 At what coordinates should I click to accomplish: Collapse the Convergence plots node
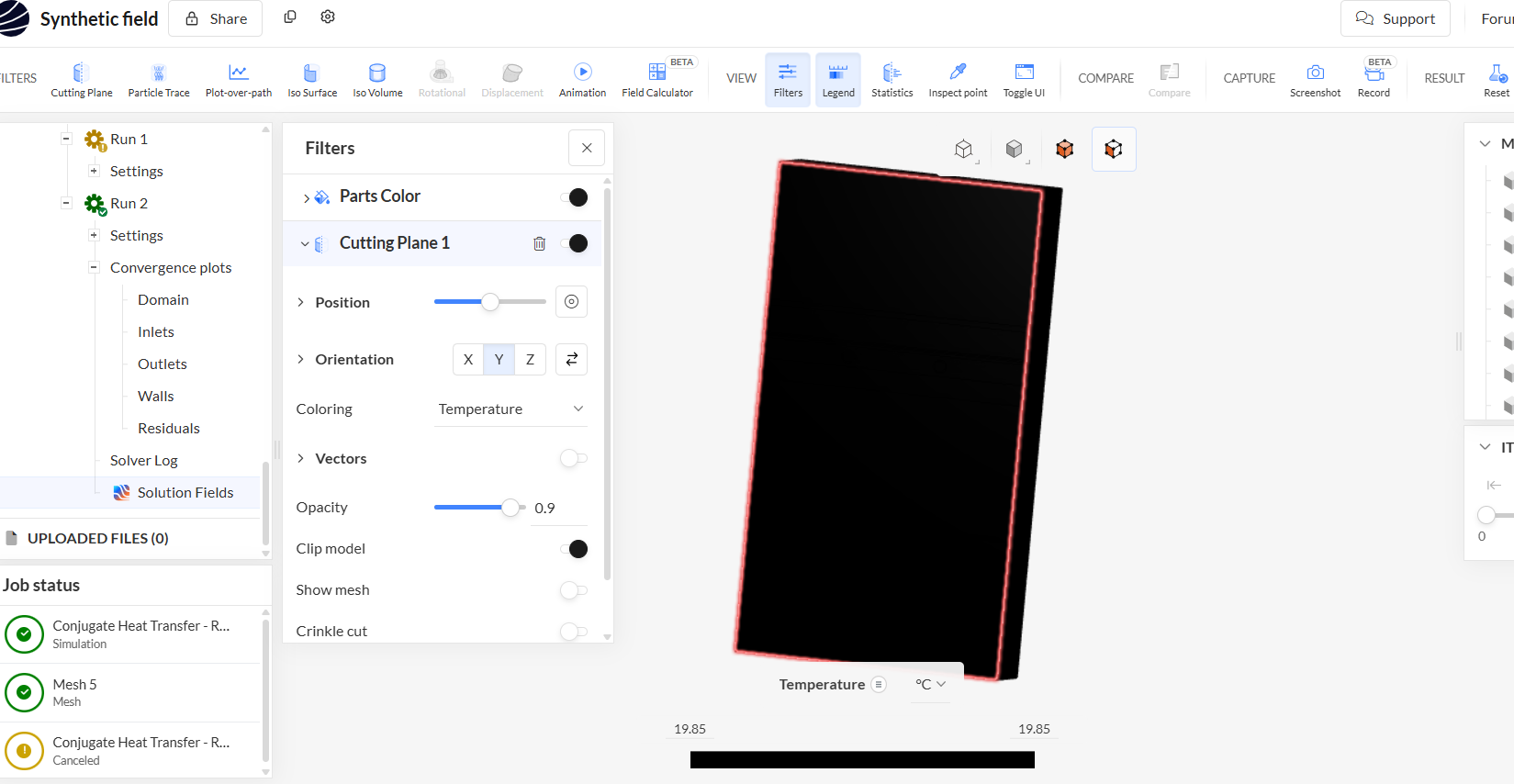(x=94, y=267)
